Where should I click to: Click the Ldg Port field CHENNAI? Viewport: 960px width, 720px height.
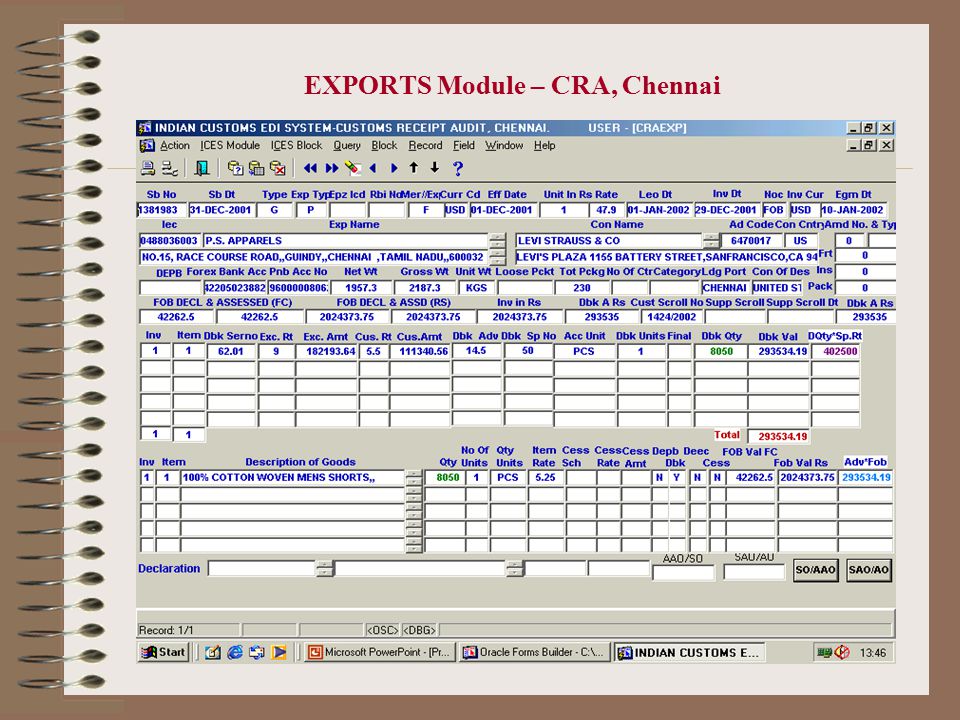726,288
